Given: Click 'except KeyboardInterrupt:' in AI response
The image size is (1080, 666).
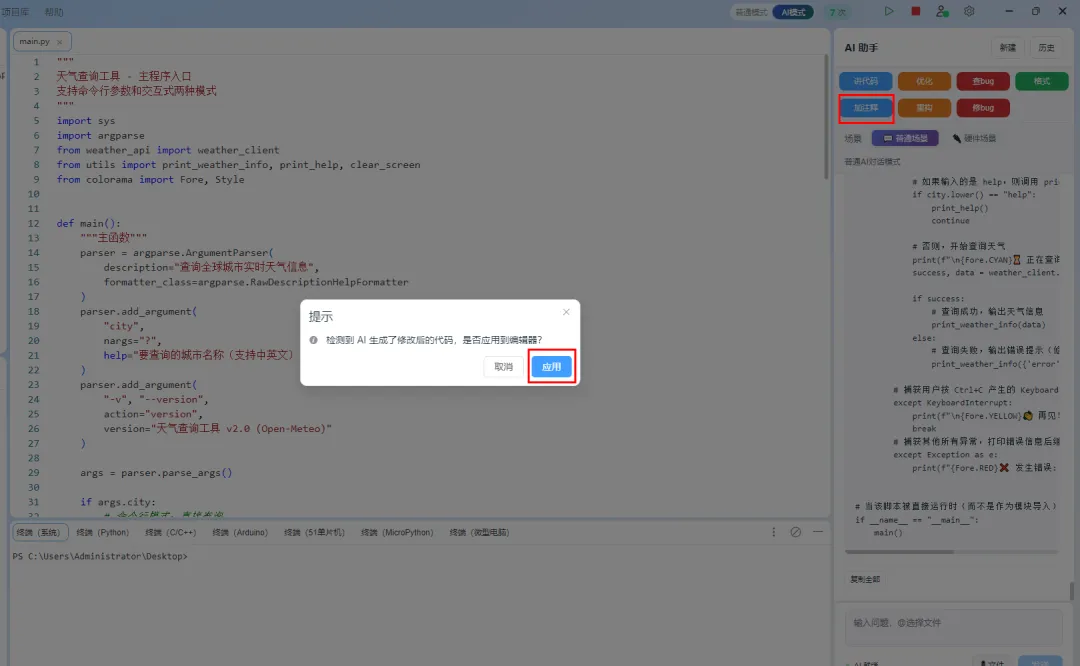Looking at the screenshot, I should (953, 402).
